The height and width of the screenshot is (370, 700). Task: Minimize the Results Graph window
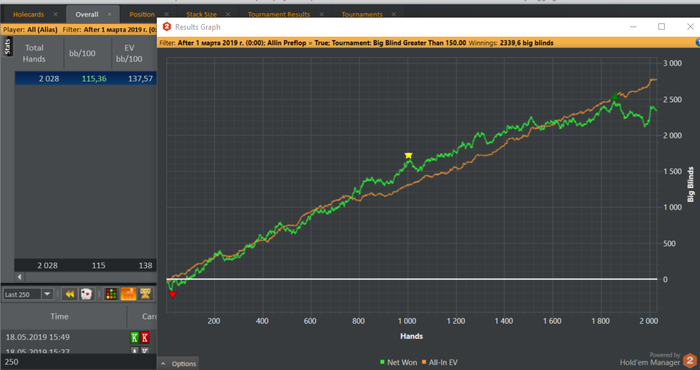click(x=633, y=27)
